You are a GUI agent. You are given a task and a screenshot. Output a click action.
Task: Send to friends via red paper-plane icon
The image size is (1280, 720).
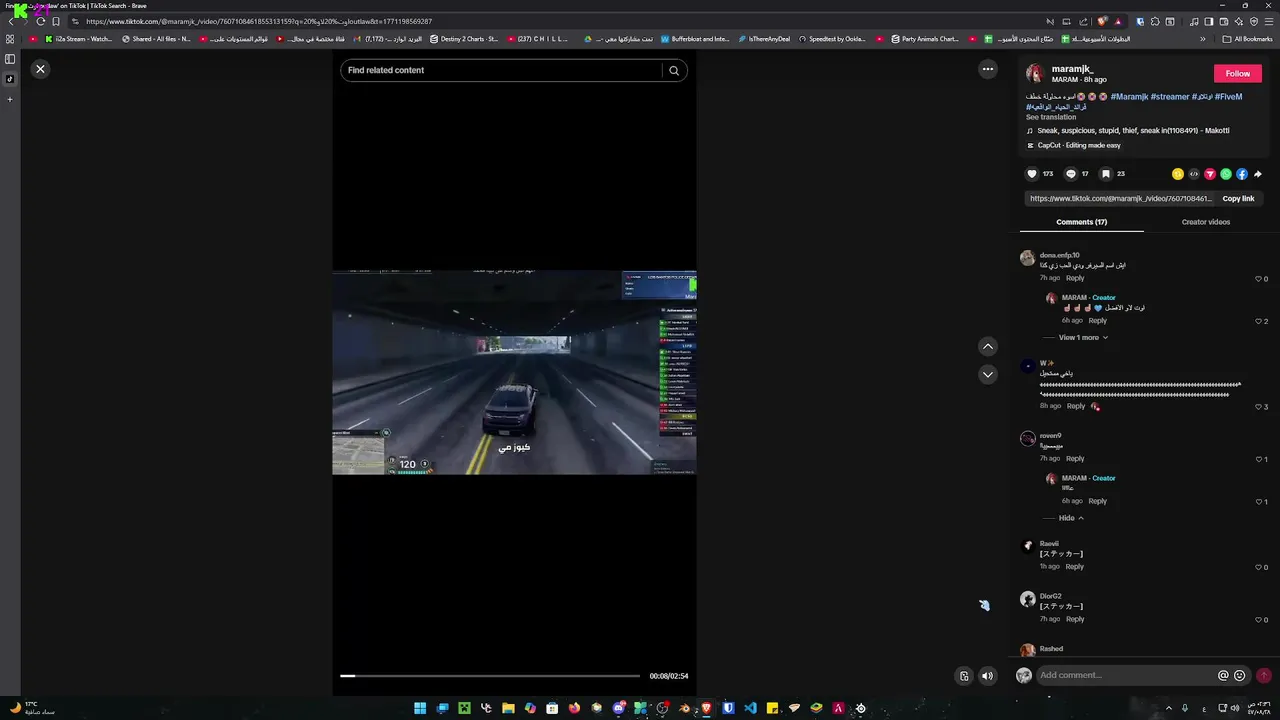tap(1210, 174)
